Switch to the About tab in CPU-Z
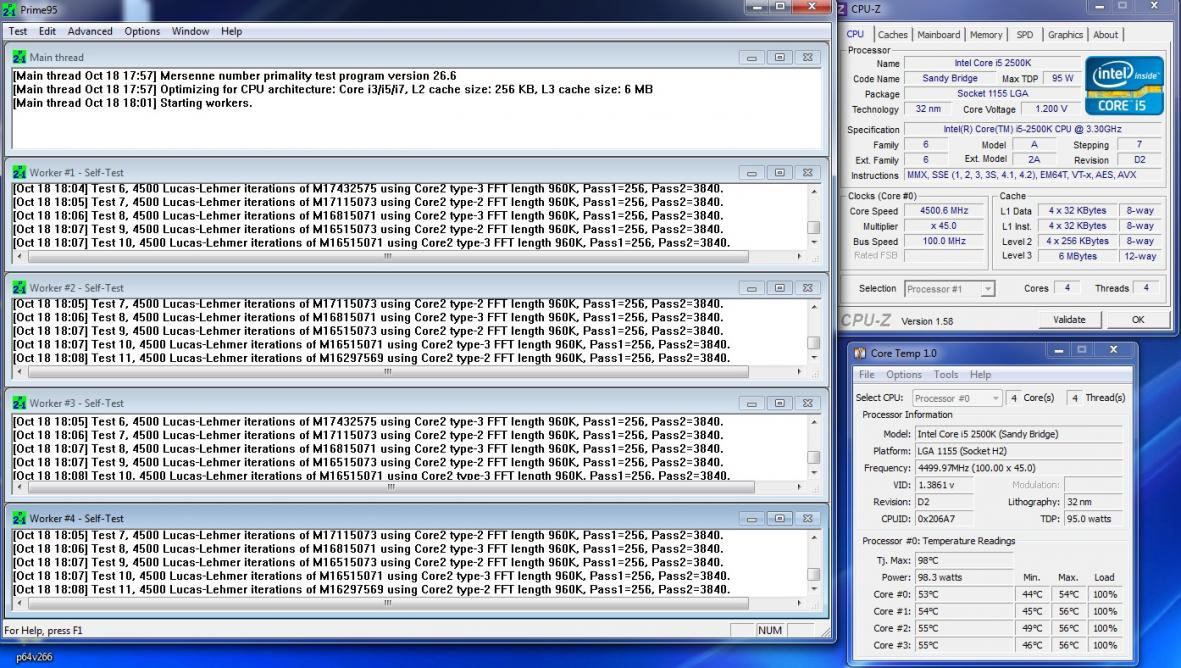 [x=1105, y=35]
